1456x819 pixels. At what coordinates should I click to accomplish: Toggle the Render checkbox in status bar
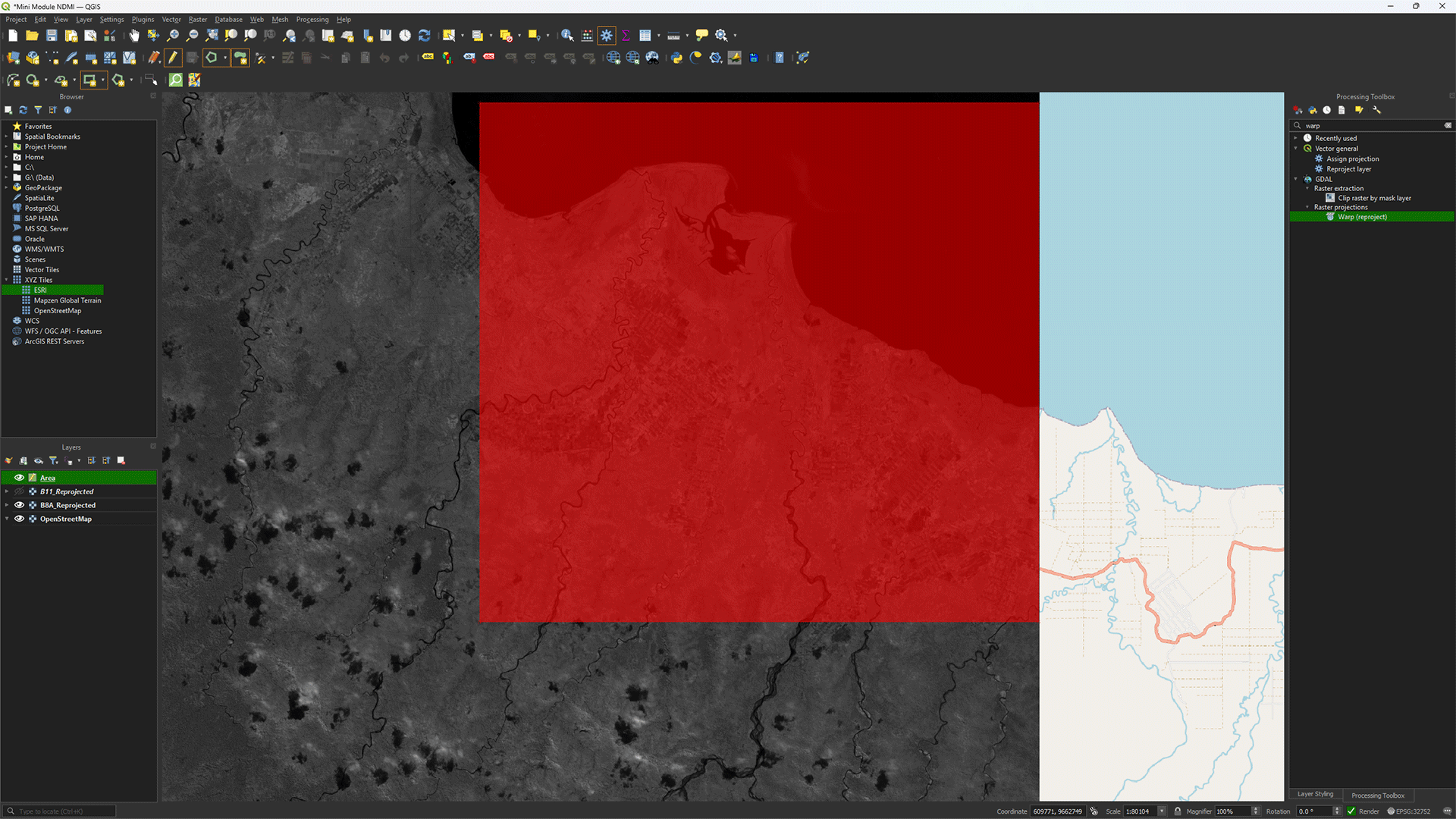coord(1351,811)
